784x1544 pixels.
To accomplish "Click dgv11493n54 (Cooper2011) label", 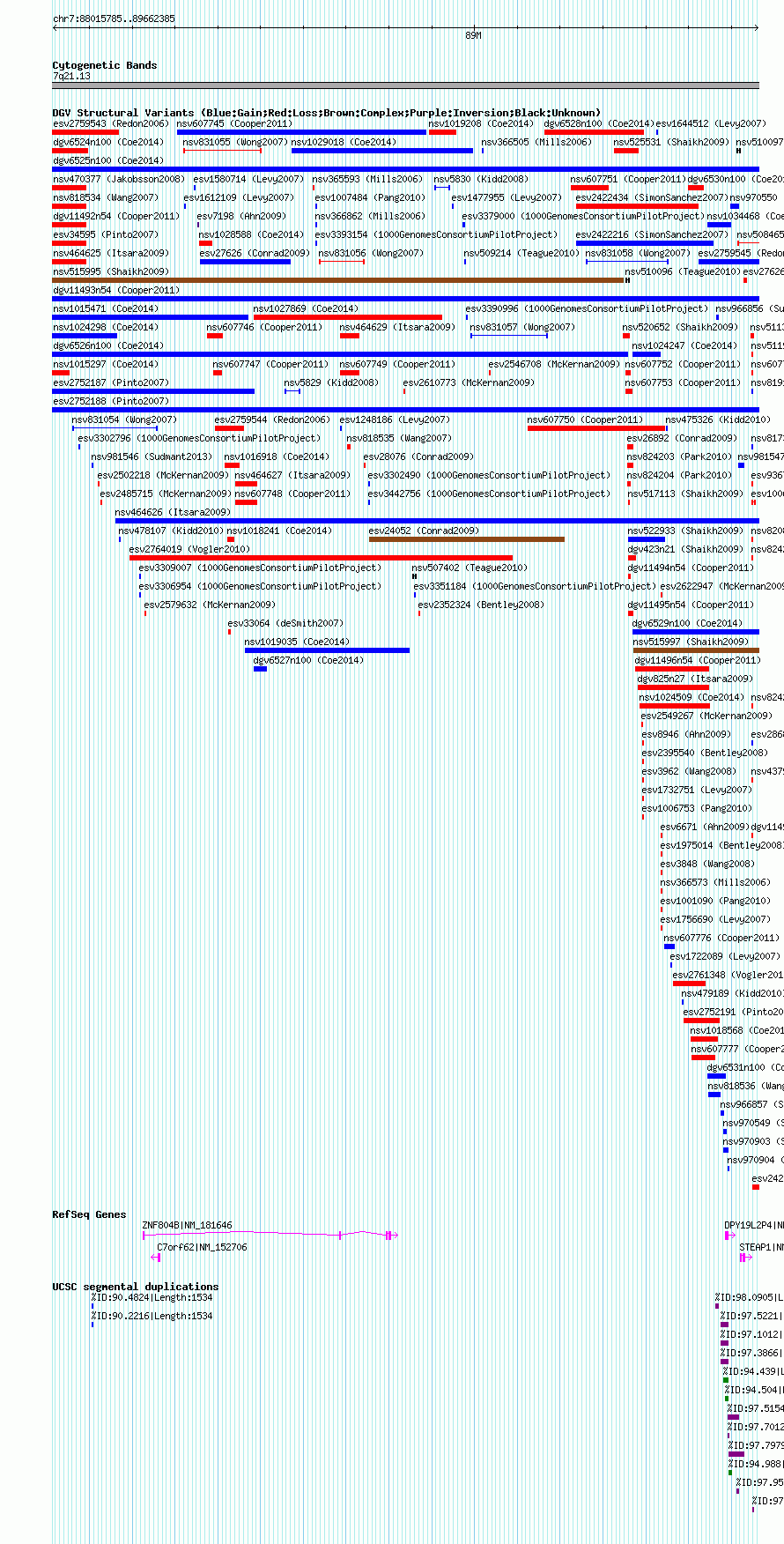I will point(116,291).
